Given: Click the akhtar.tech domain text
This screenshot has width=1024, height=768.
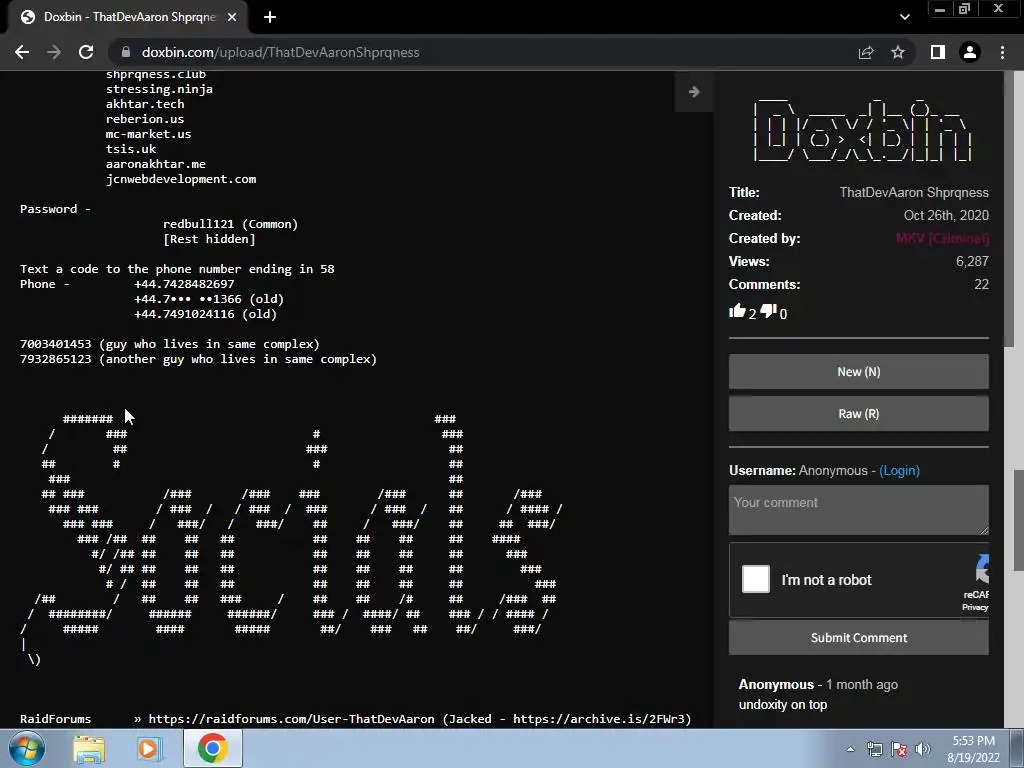Looking at the screenshot, I should pos(145,104).
